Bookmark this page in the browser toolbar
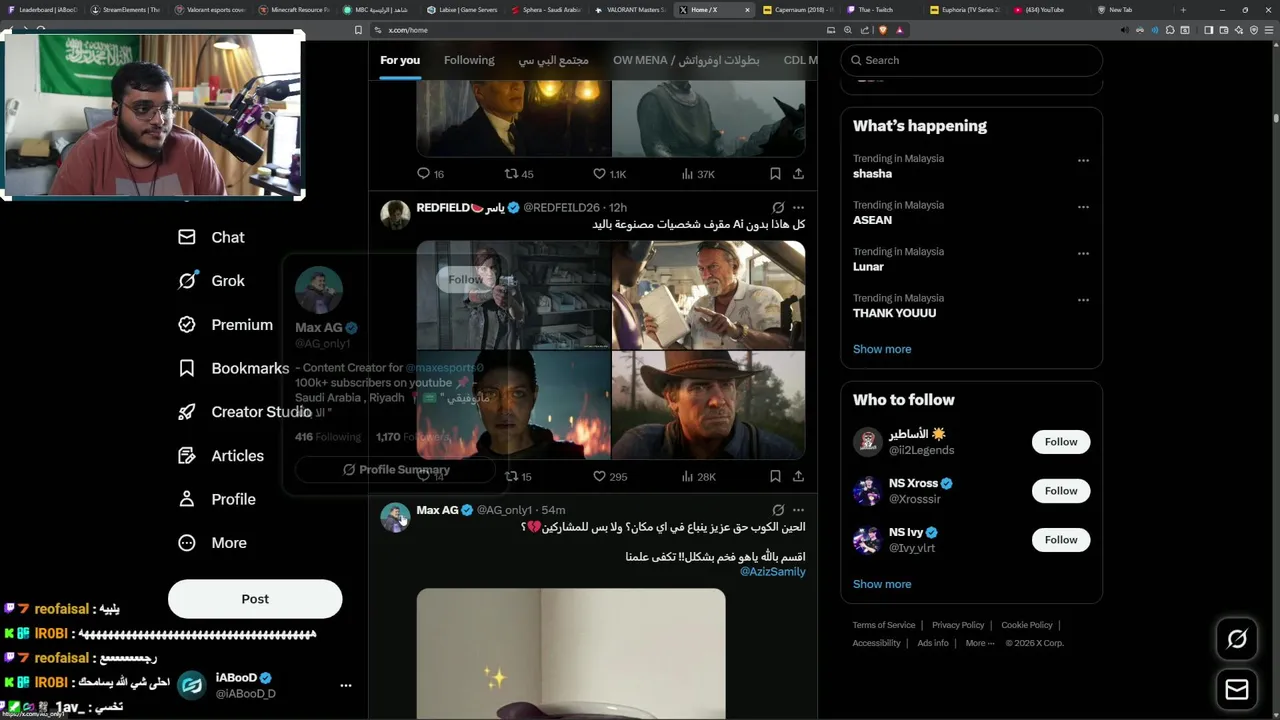This screenshot has width=1280, height=720. (358, 30)
